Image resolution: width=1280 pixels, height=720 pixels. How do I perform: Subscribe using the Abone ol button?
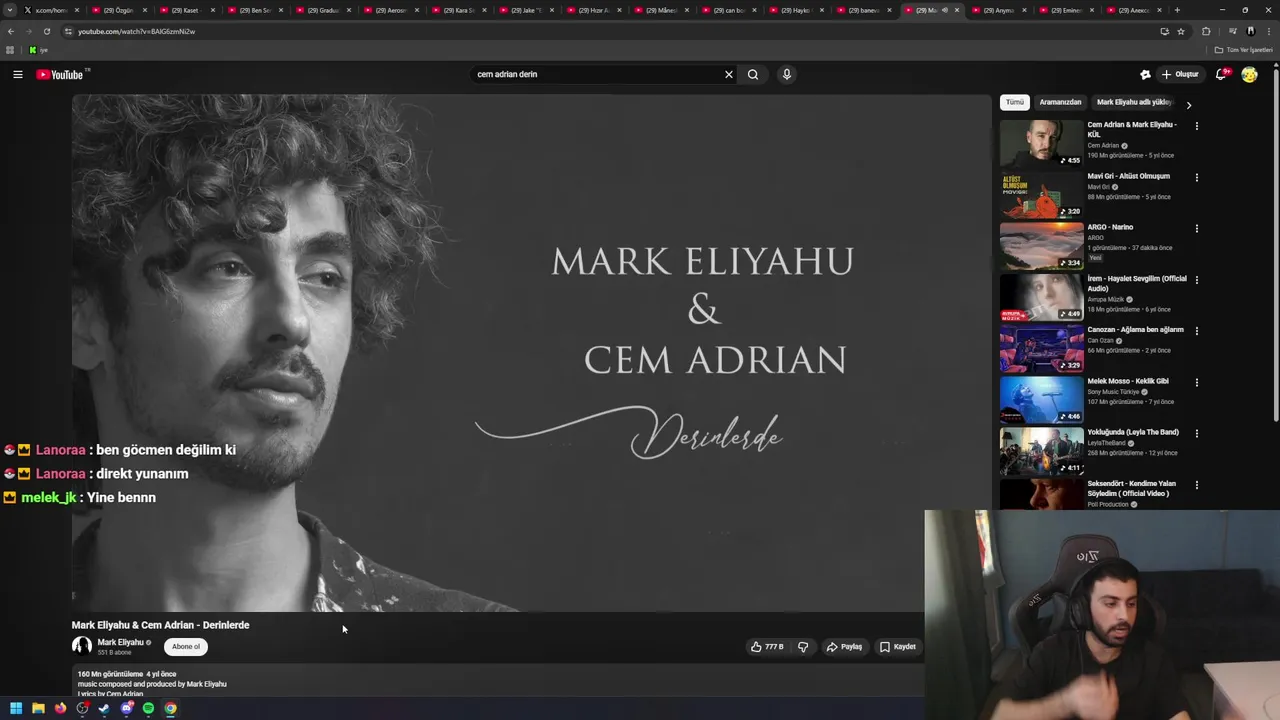click(186, 647)
